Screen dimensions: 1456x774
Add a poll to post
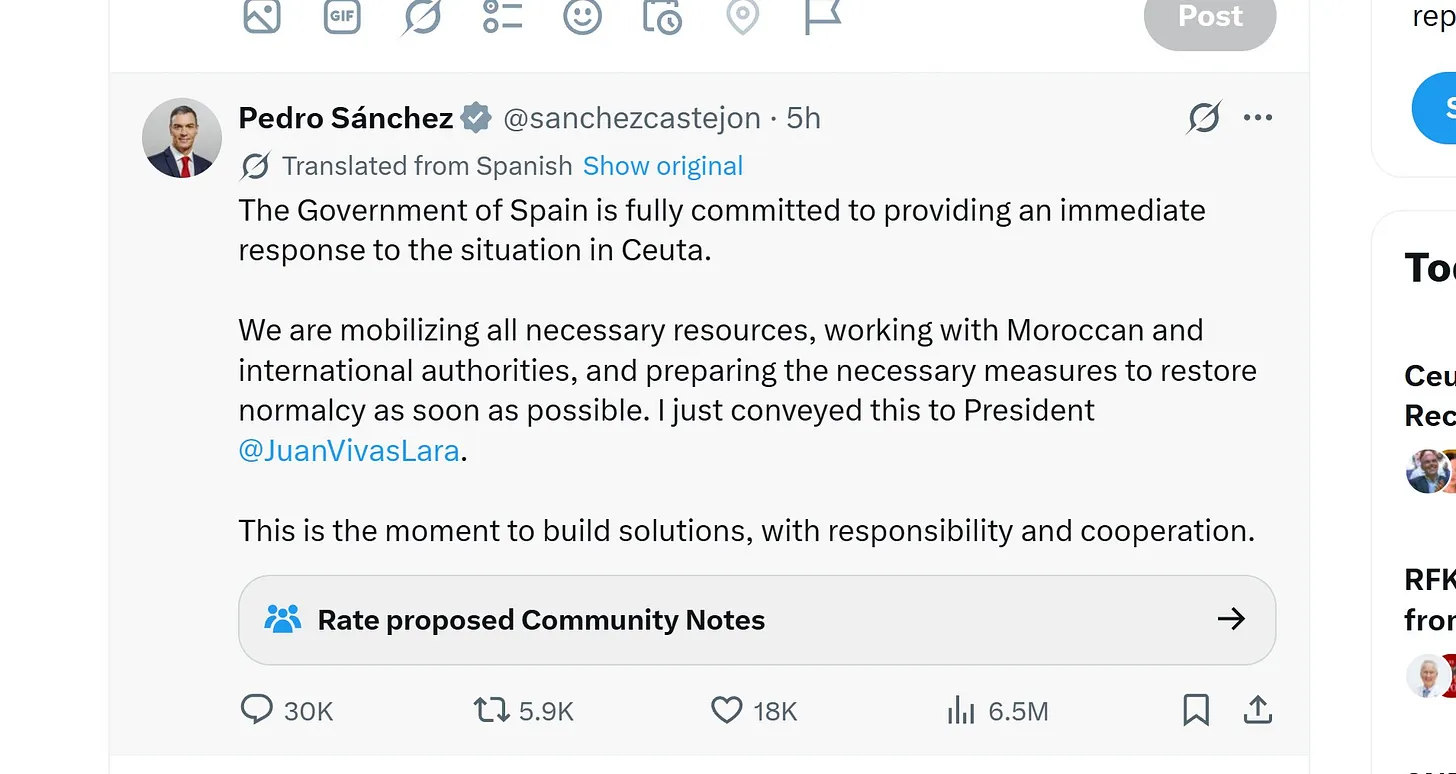(502, 16)
